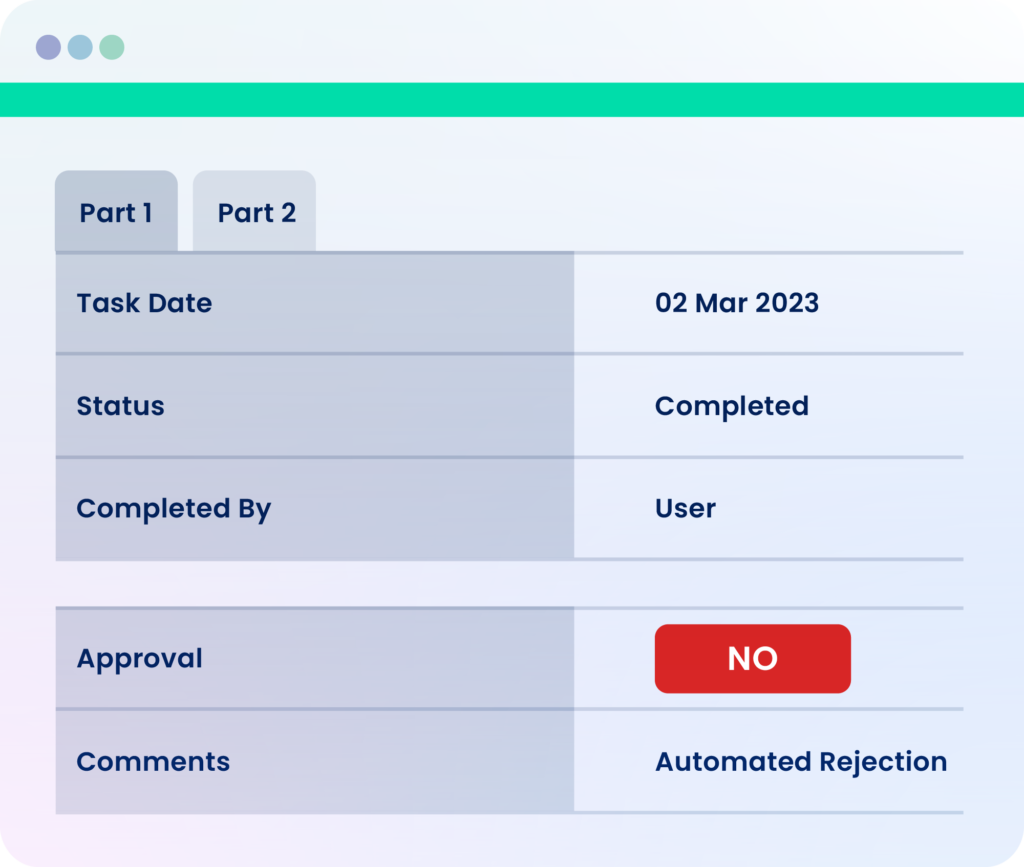This screenshot has height=867, width=1024.
Task: Click the Completed status value
Action: pyautogui.click(x=731, y=407)
